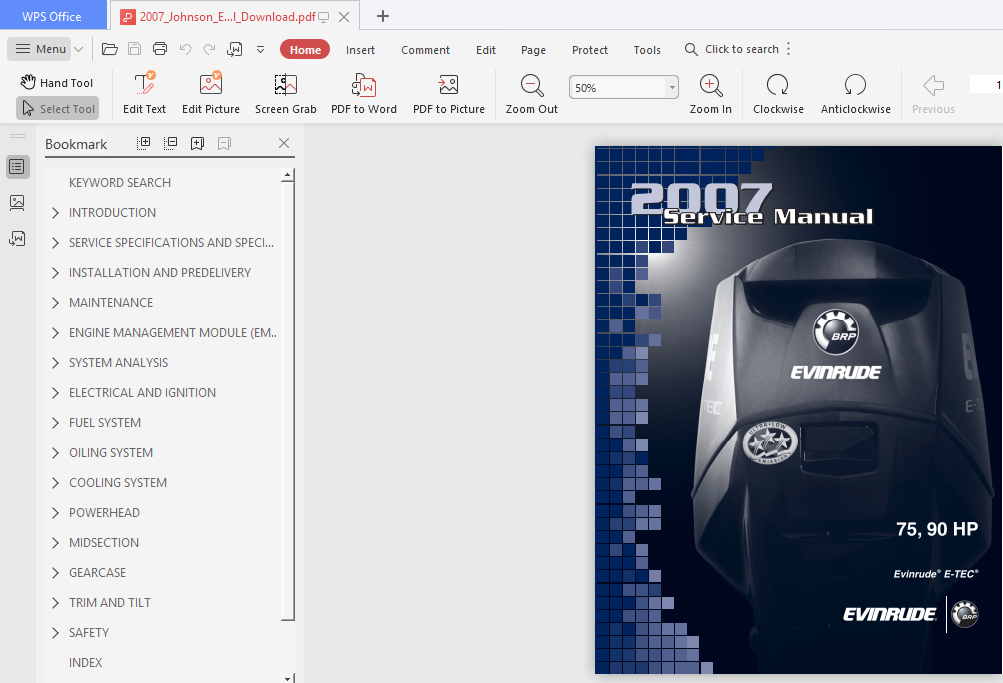
Task: Click the Edit Text tool
Action: coord(145,93)
